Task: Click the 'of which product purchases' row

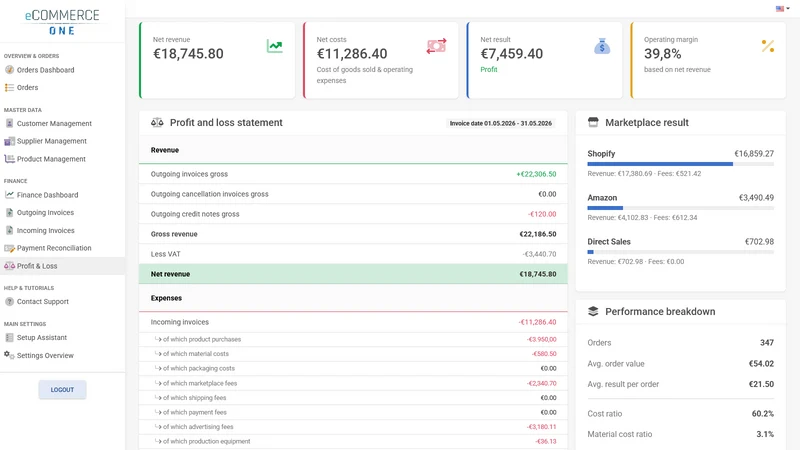Action: [353, 339]
